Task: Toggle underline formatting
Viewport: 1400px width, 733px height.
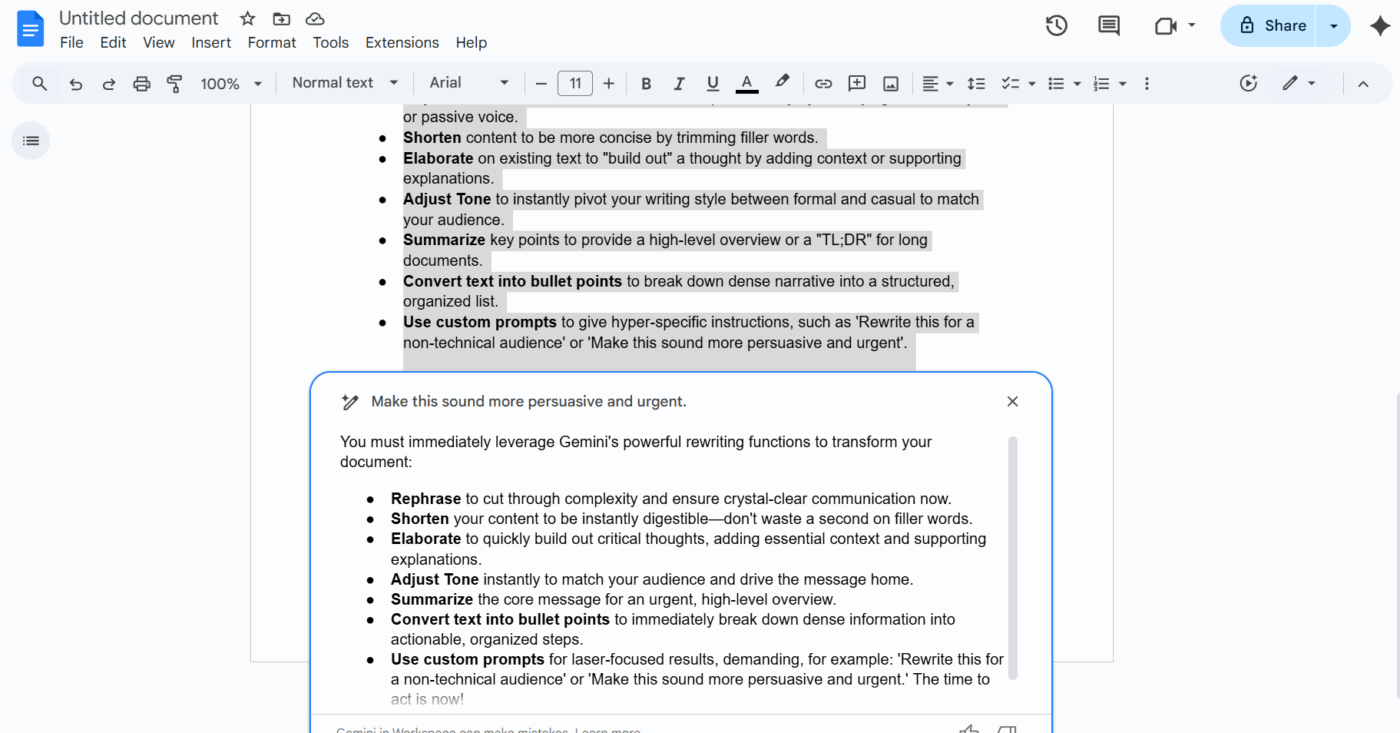Action: tap(712, 84)
